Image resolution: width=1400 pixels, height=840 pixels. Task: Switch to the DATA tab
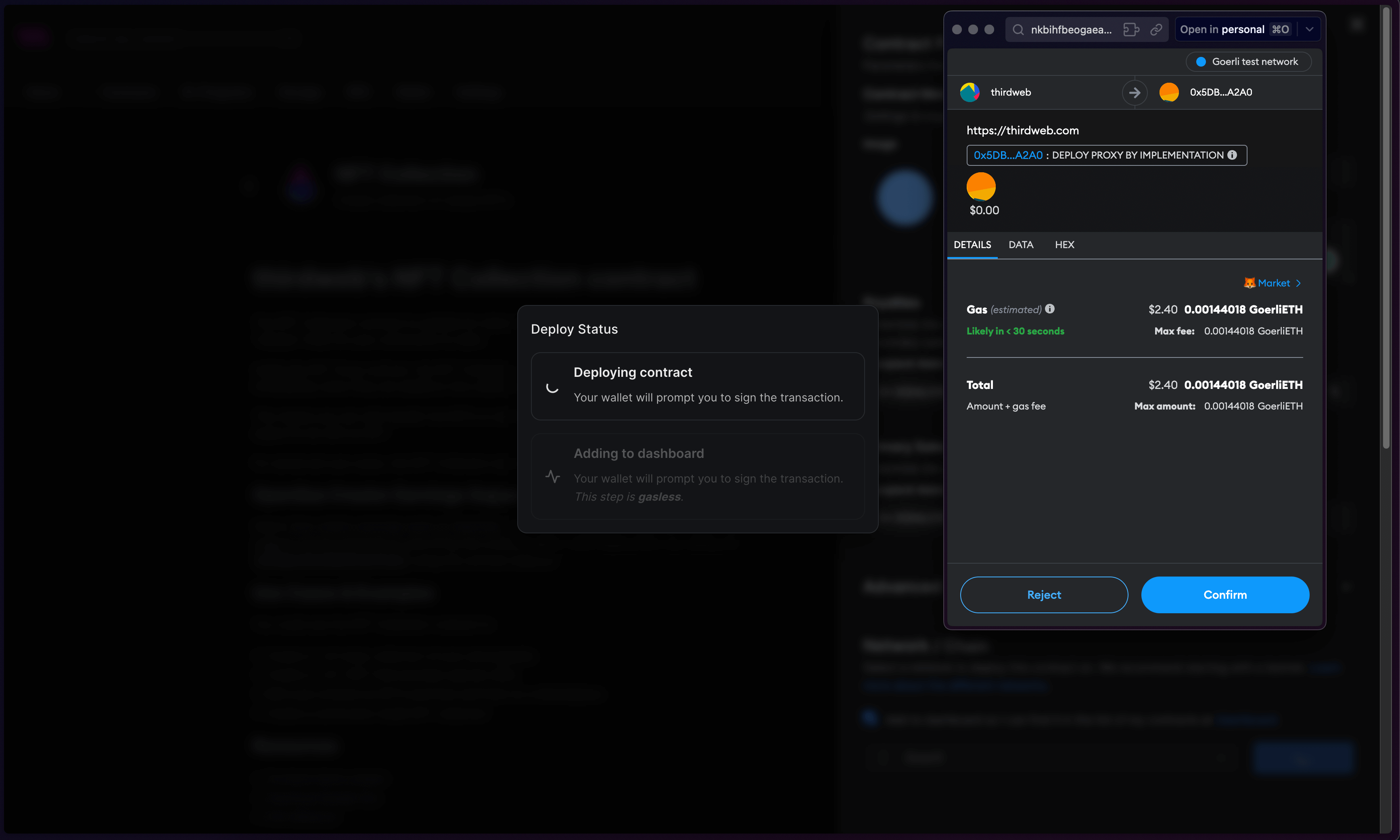tap(1021, 244)
